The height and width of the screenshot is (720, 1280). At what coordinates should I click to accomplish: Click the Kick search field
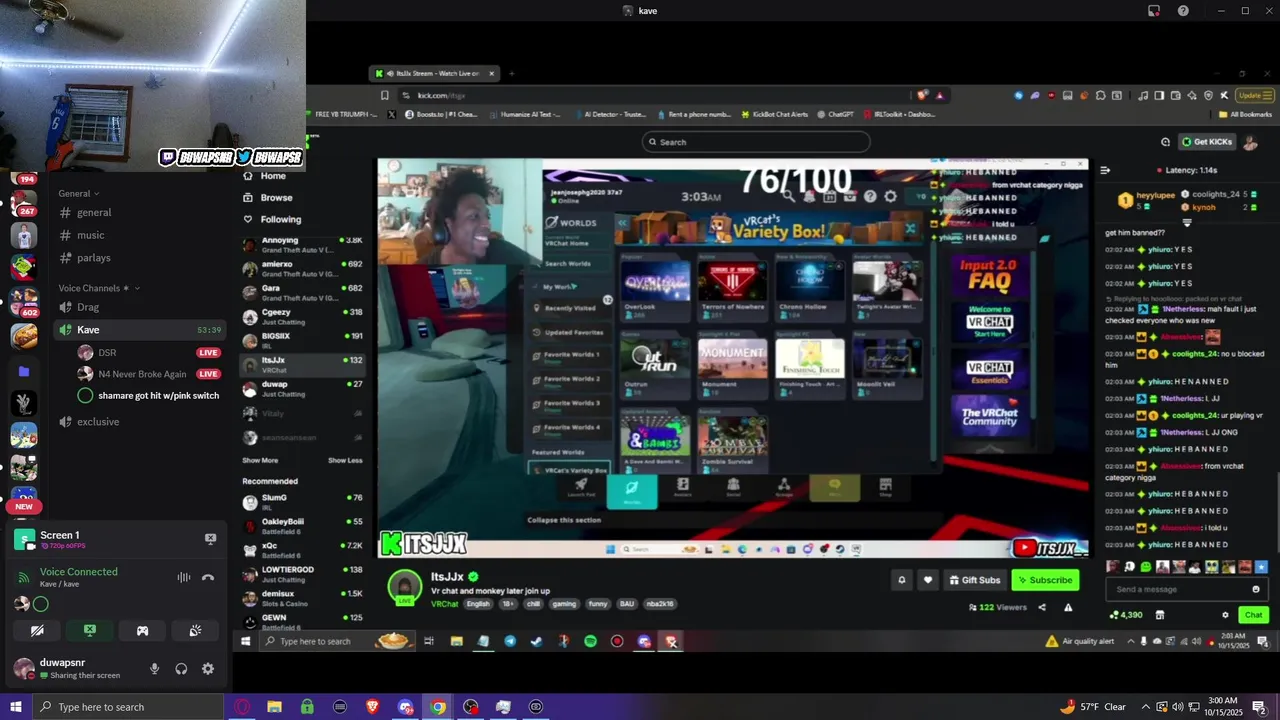(x=756, y=142)
